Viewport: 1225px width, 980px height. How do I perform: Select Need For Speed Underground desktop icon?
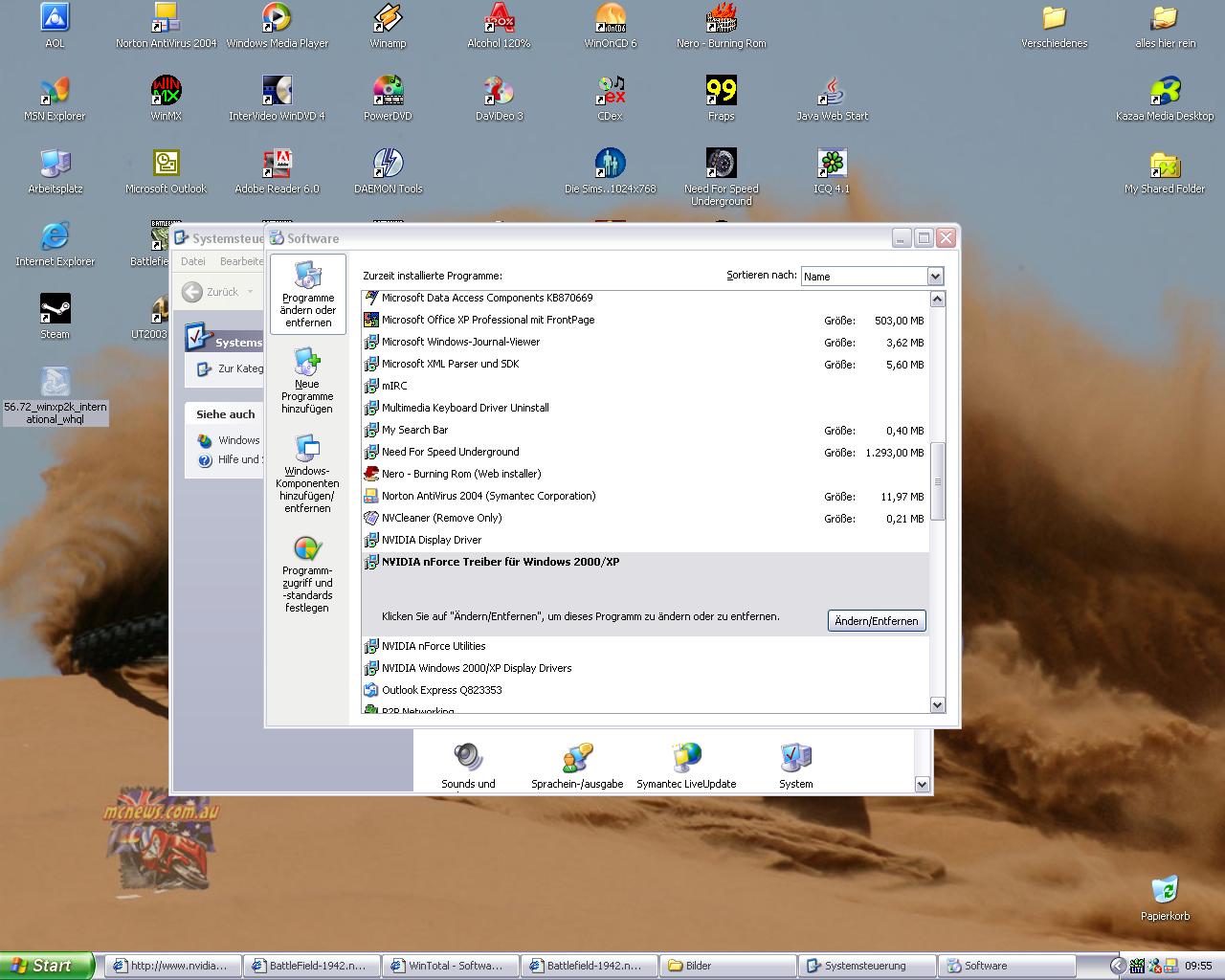point(721,177)
